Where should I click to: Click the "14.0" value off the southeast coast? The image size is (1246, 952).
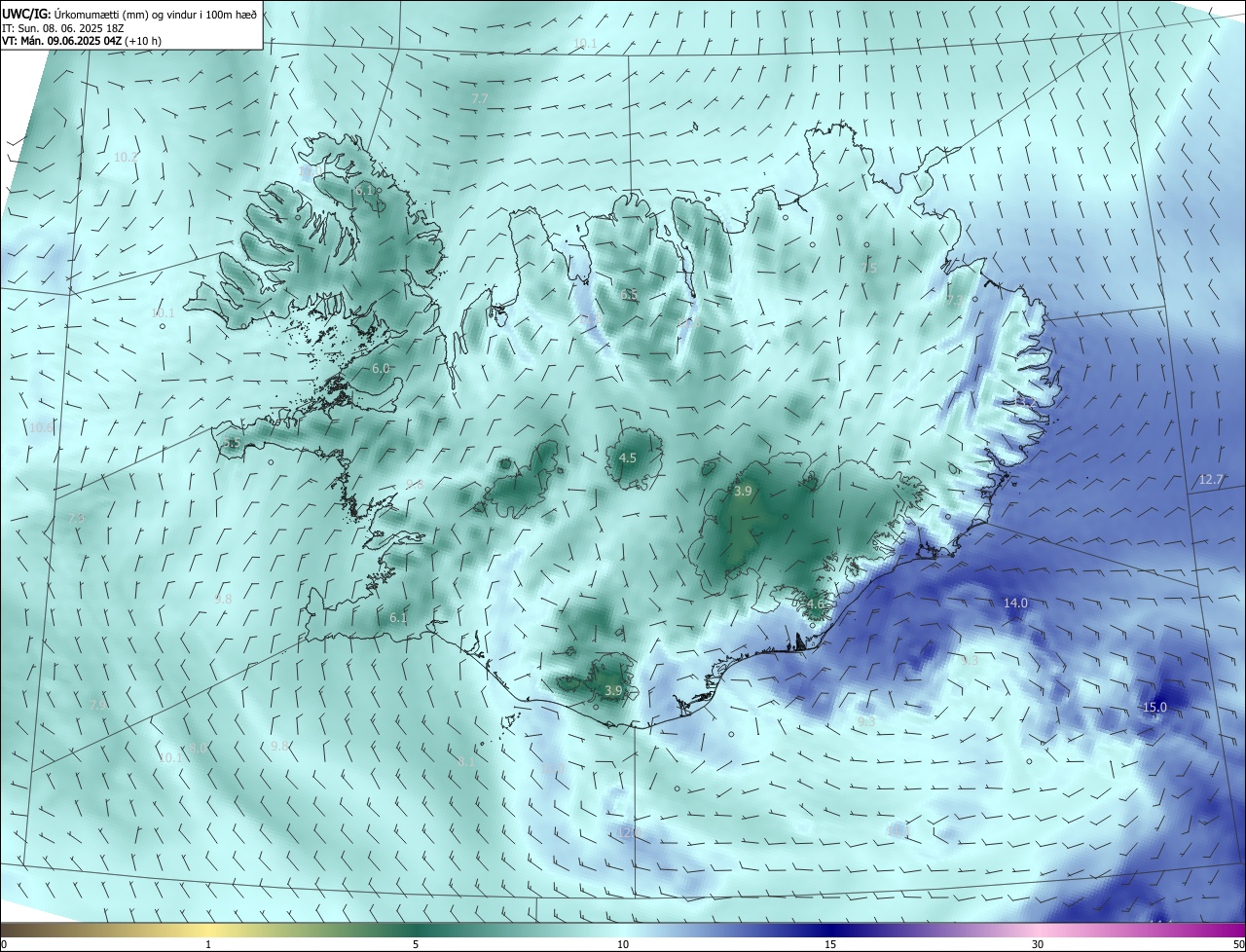(1015, 604)
